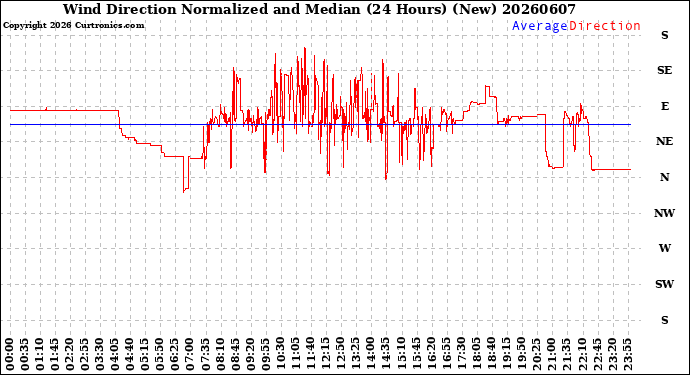
Task: Click the 17:30 time label
Action: (461, 354)
